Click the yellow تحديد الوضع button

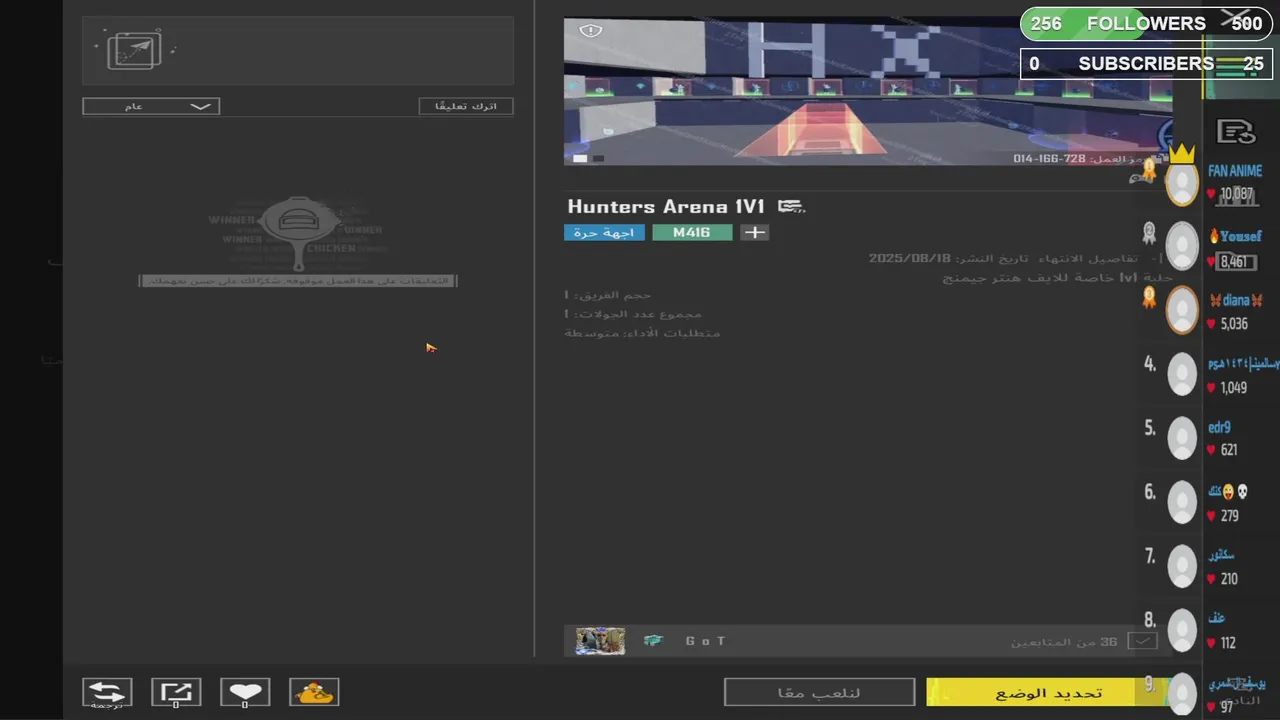coord(1047,692)
